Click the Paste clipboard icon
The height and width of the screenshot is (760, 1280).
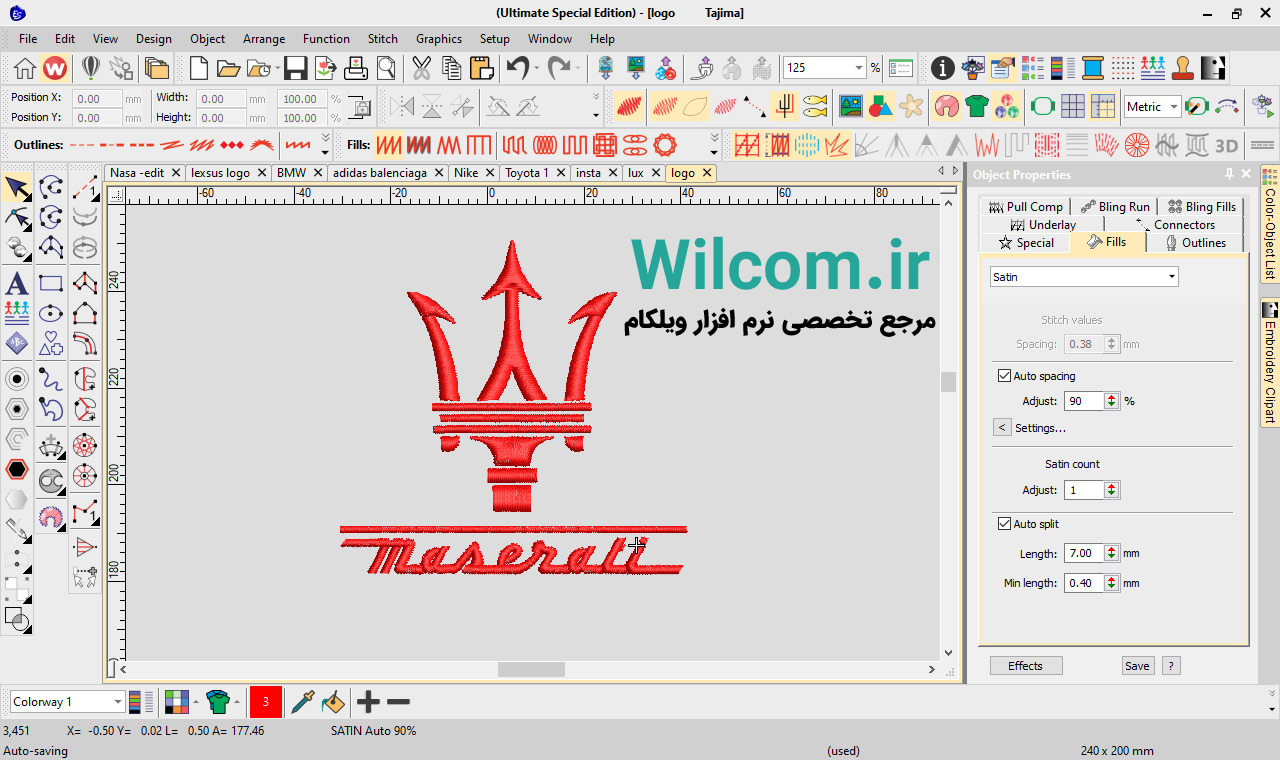point(482,68)
